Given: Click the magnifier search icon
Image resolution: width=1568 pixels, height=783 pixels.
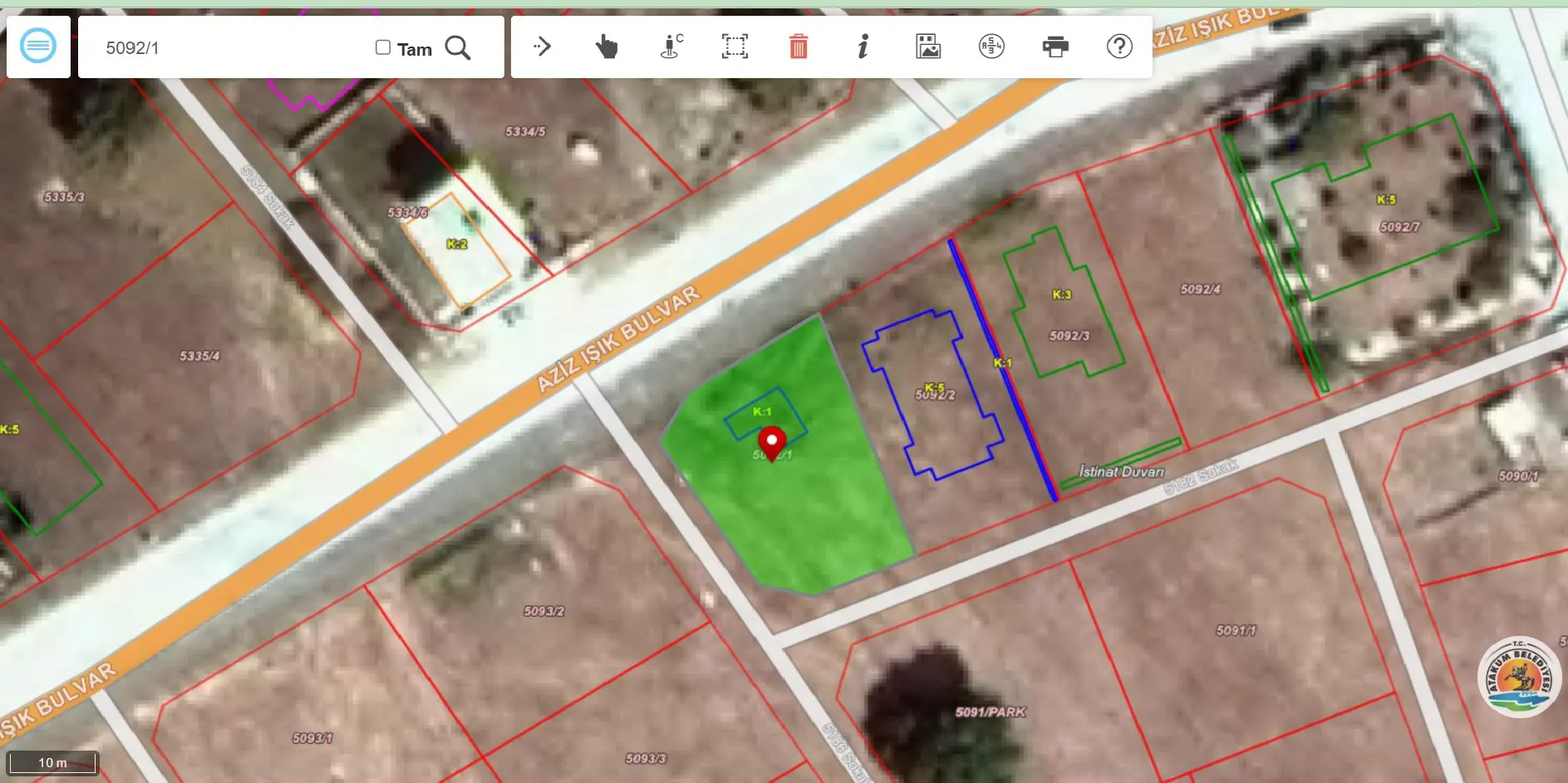Looking at the screenshot, I should (x=458, y=47).
